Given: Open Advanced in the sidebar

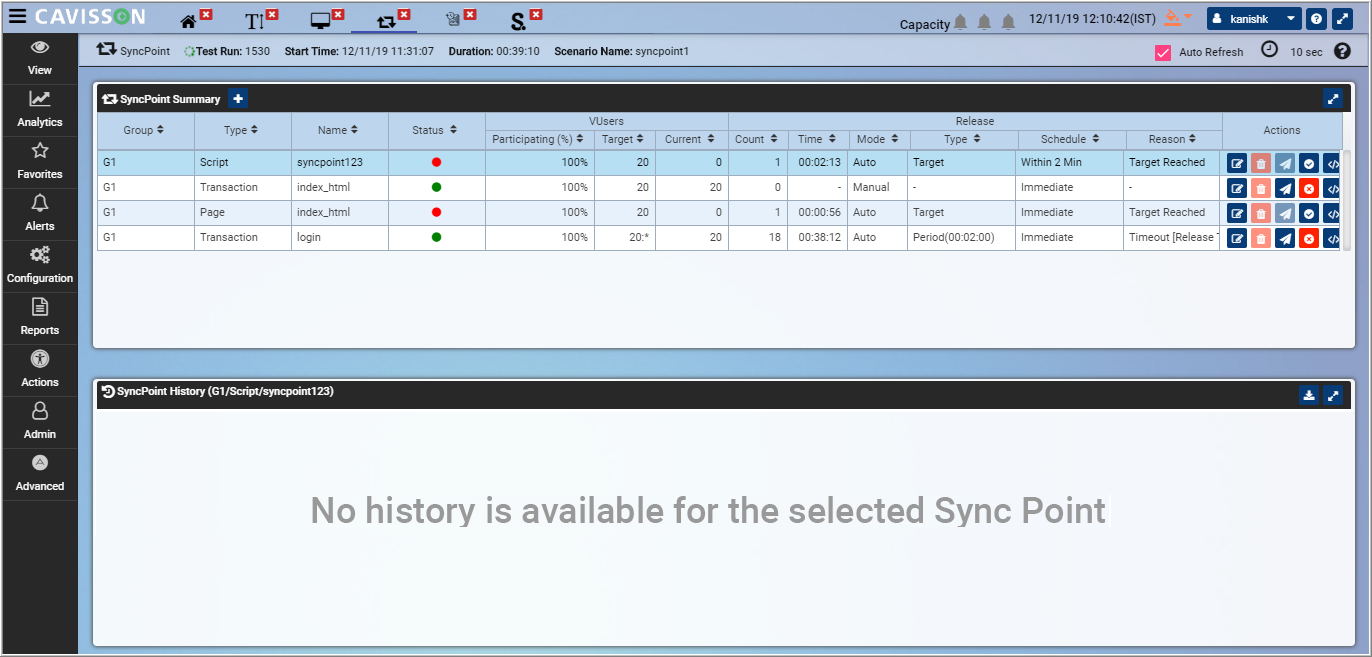Looking at the screenshot, I should (x=40, y=474).
